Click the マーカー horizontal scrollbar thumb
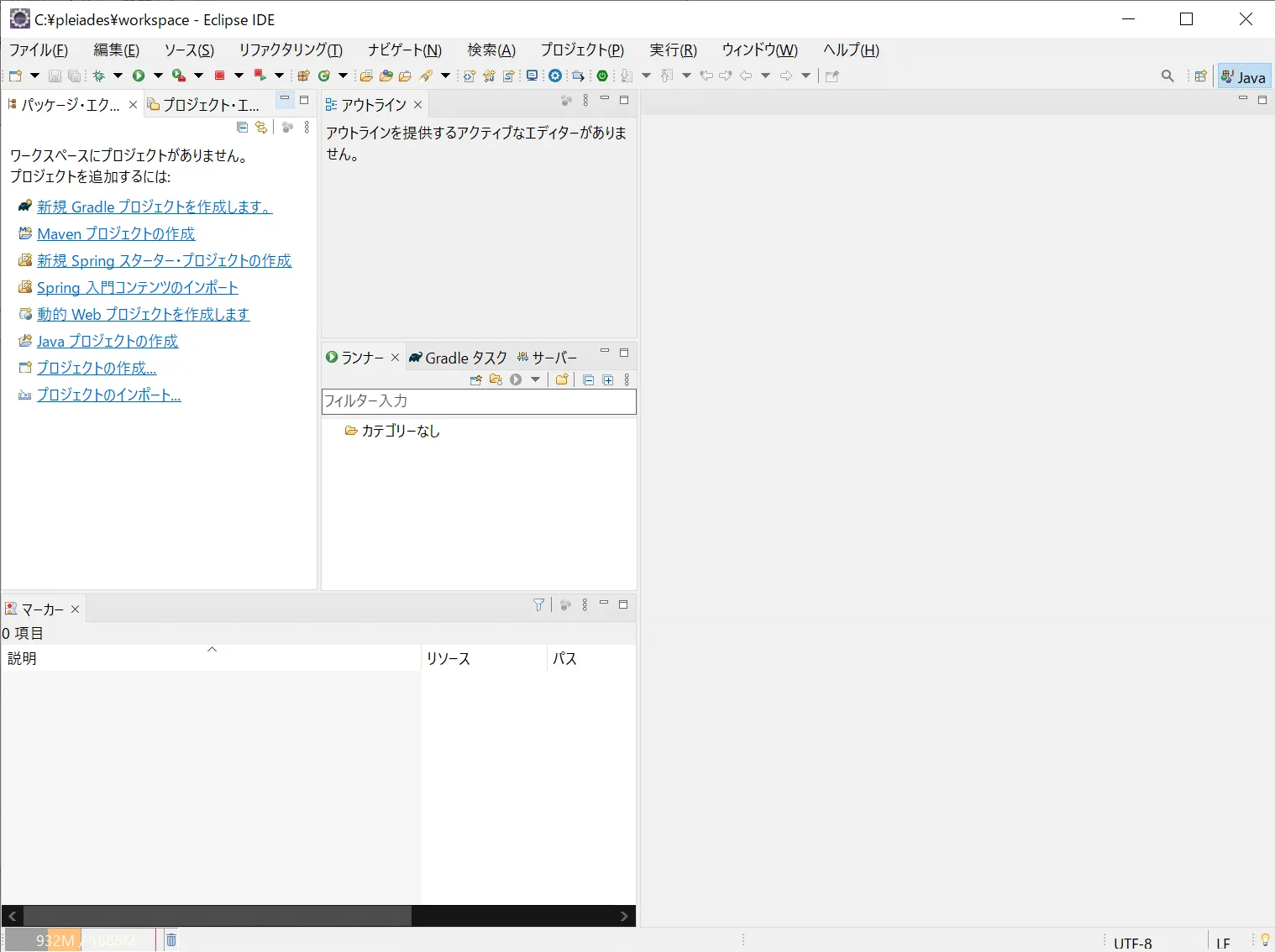Image resolution: width=1275 pixels, height=952 pixels. 218,916
